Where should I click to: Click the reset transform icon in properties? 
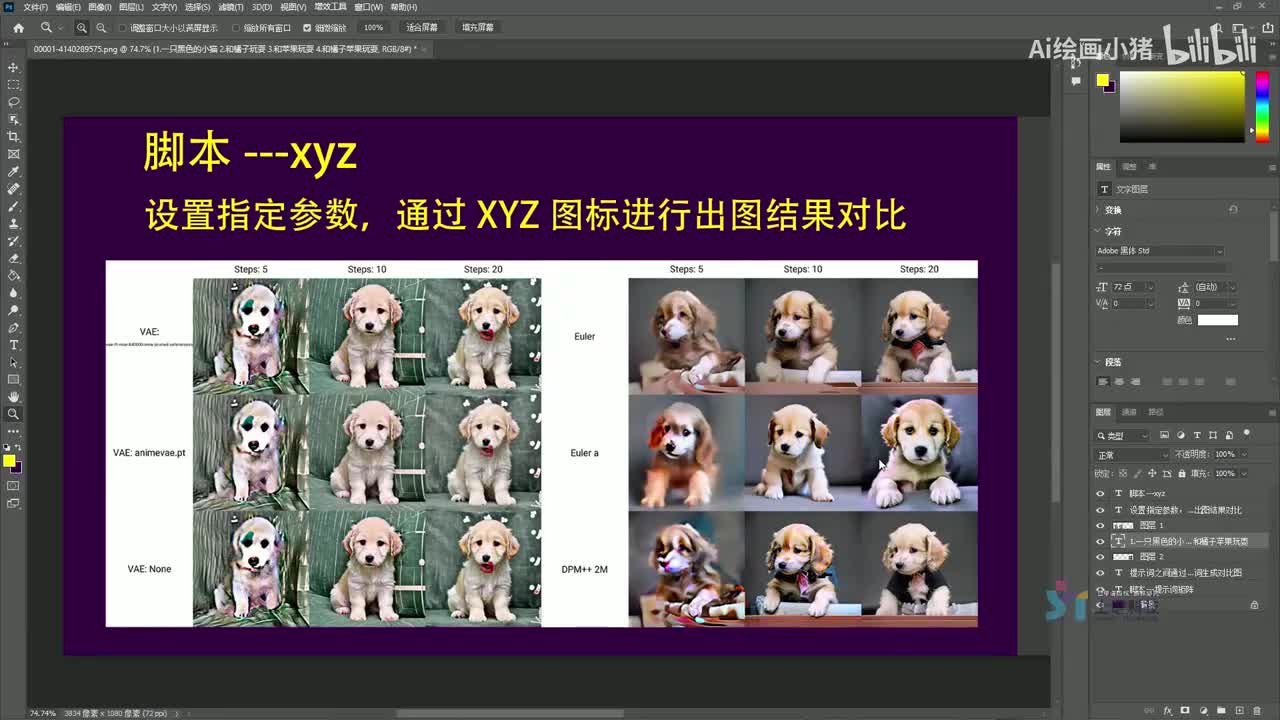coord(1233,210)
